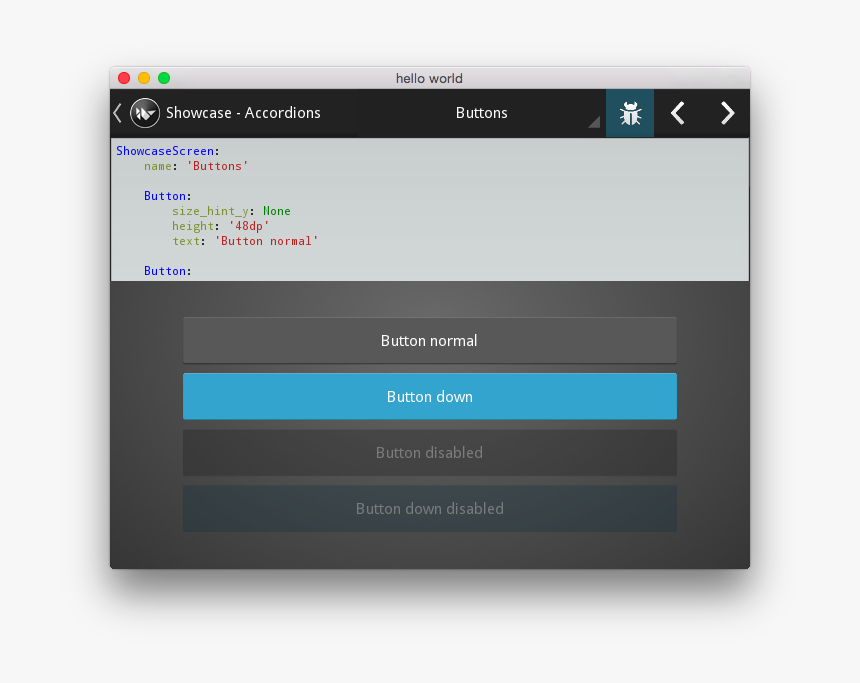Open the Buttons screen spinner dropdown
The image size is (860, 683).
[x=482, y=113]
